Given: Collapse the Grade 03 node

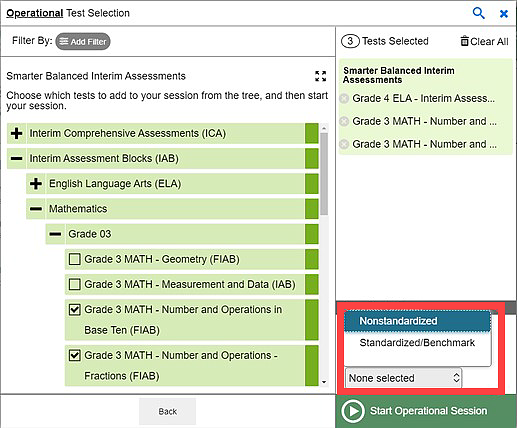Looking at the screenshot, I should click(x=55, y=234).
